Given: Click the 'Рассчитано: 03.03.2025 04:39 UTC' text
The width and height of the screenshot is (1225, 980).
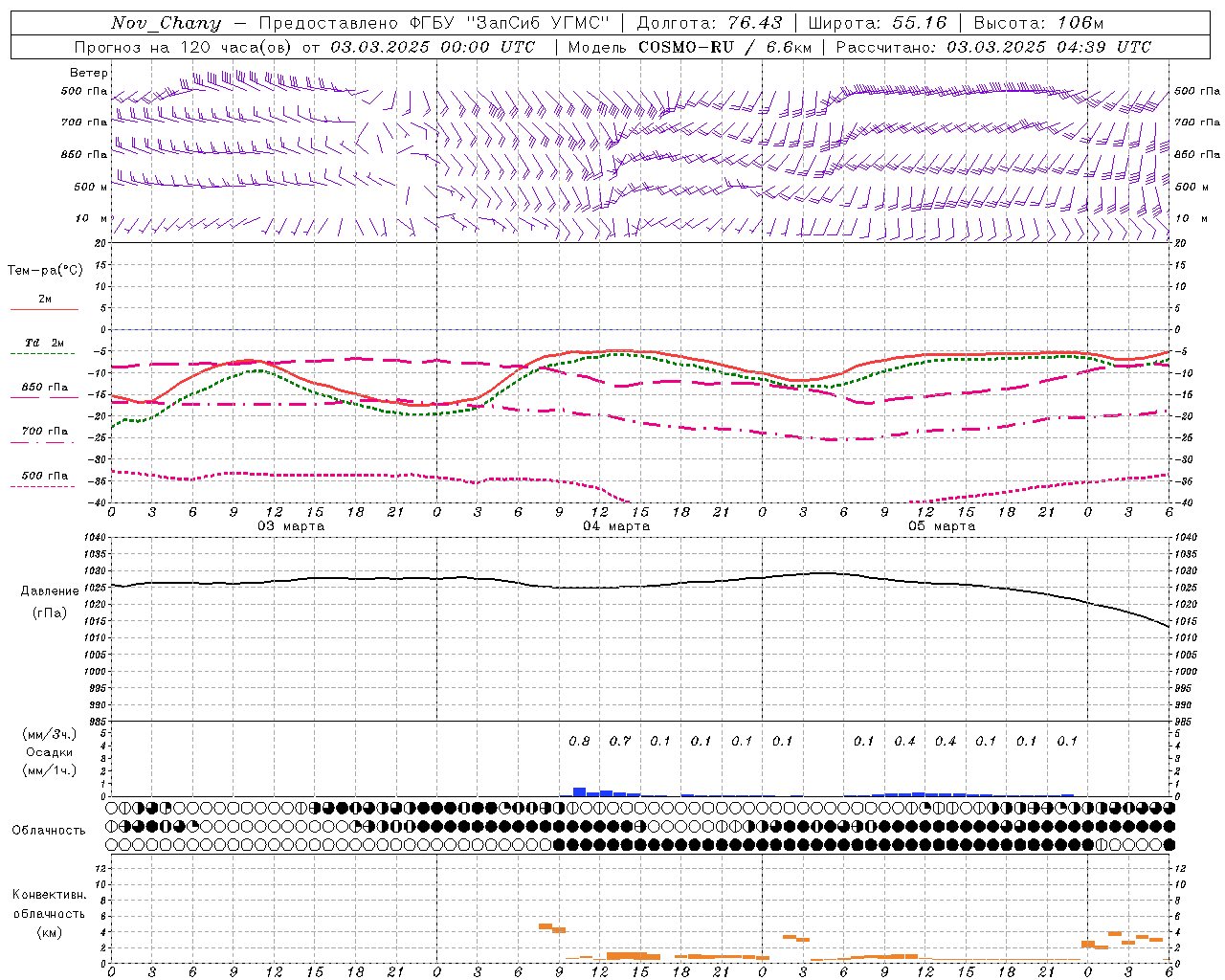Looking at the screenshot, I should (x=993, y=47).
